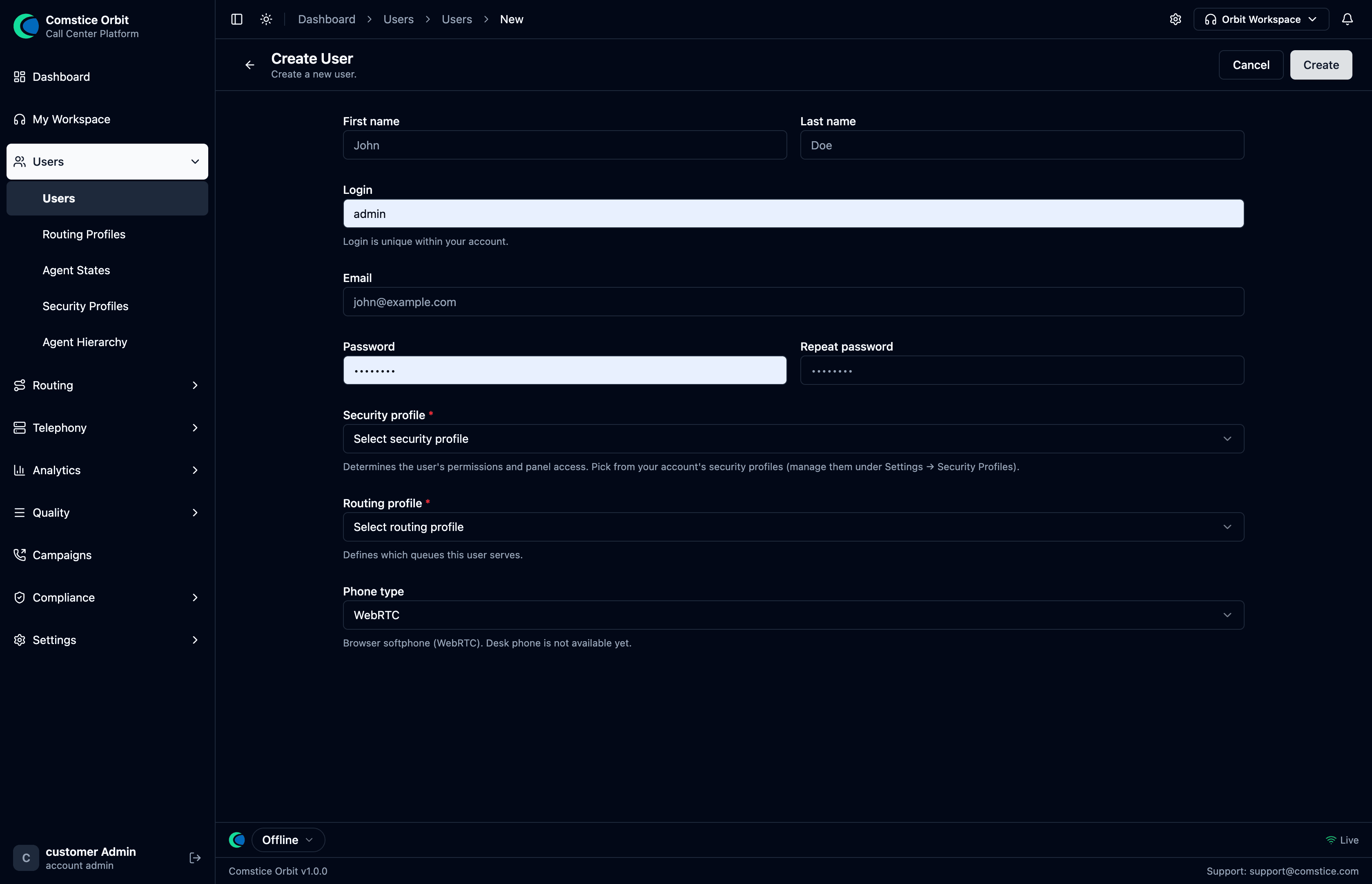
Task: Switch theme with the sun icon
Action: (x=266, y=19)
